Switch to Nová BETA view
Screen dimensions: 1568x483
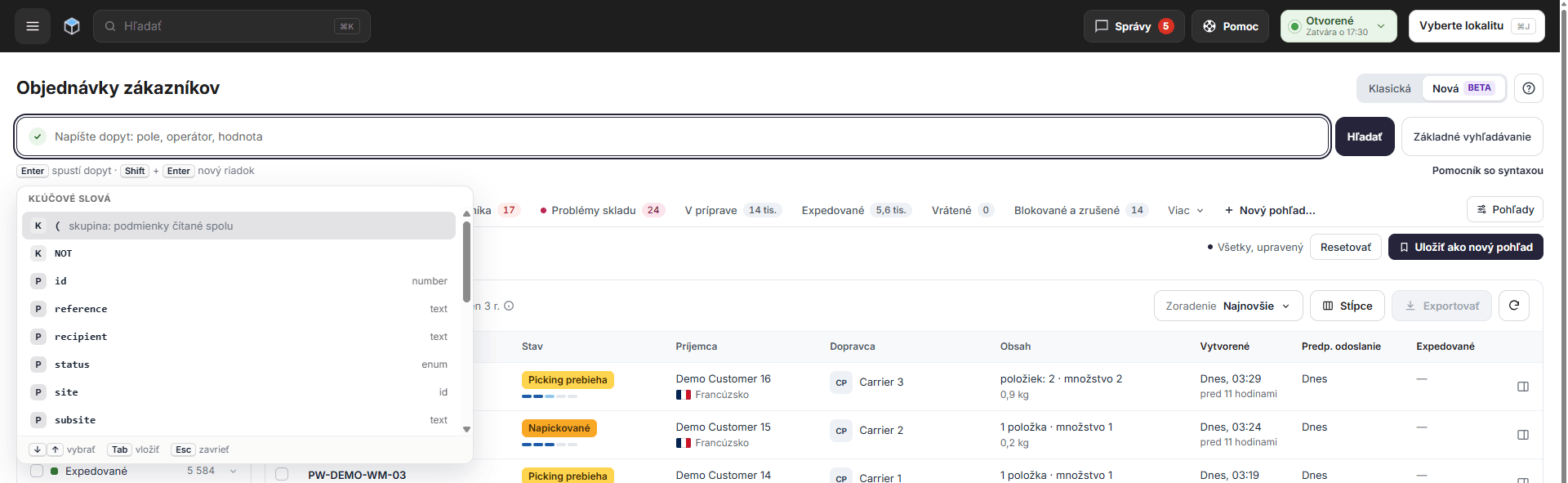[1463, 88]
